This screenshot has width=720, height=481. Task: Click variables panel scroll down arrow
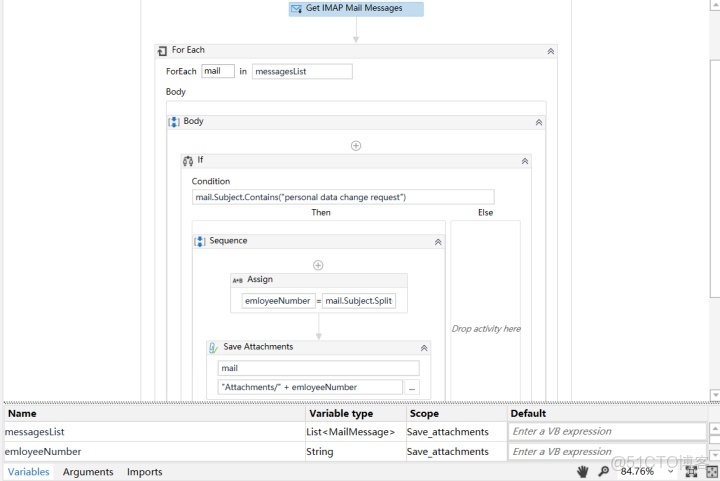(x=714, y=455)
